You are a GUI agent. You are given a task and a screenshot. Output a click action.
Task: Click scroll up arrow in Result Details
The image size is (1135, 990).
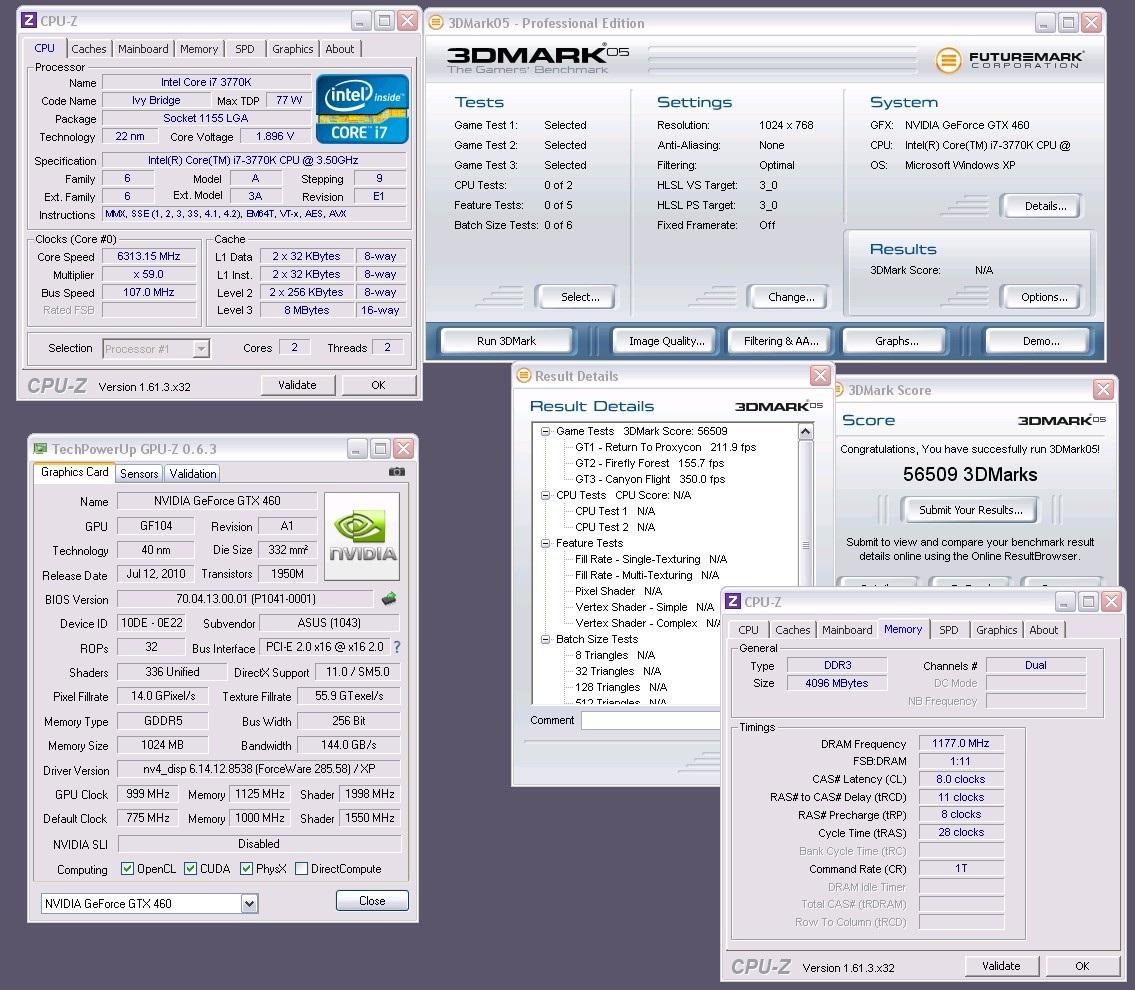pyautogui.click(x=806, y=431)
